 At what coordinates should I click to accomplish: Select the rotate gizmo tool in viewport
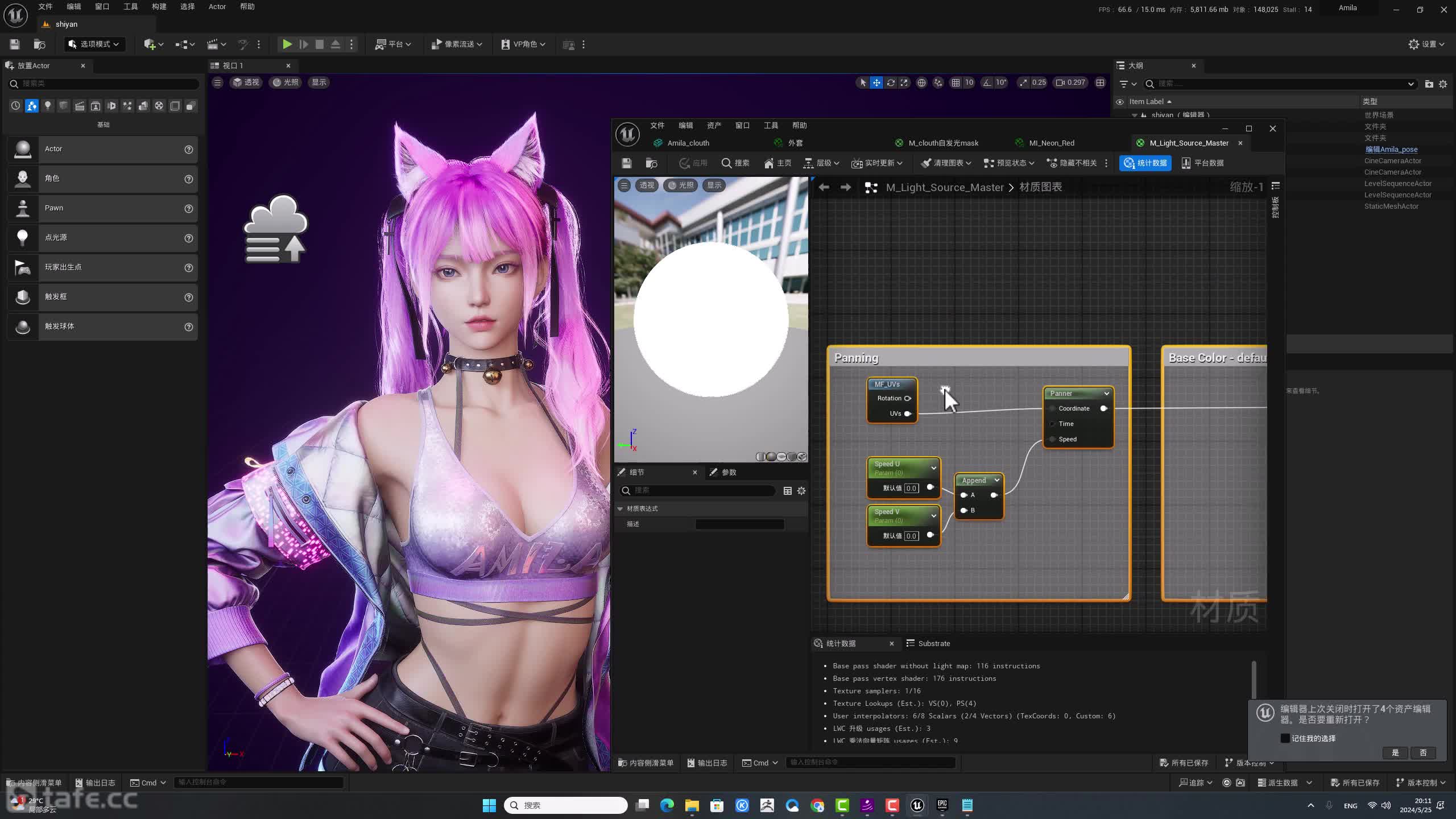[x=891, y=82]
